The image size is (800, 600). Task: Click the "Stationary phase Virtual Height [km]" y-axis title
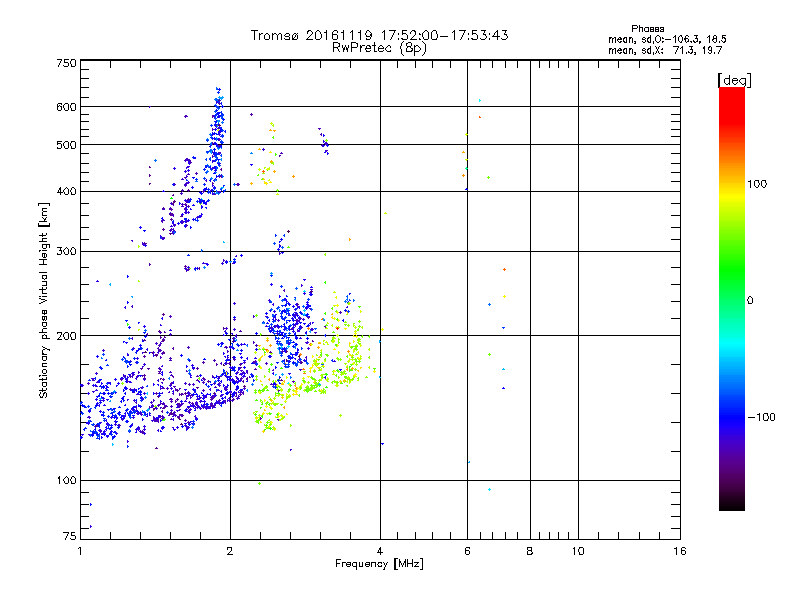(44, 301)
